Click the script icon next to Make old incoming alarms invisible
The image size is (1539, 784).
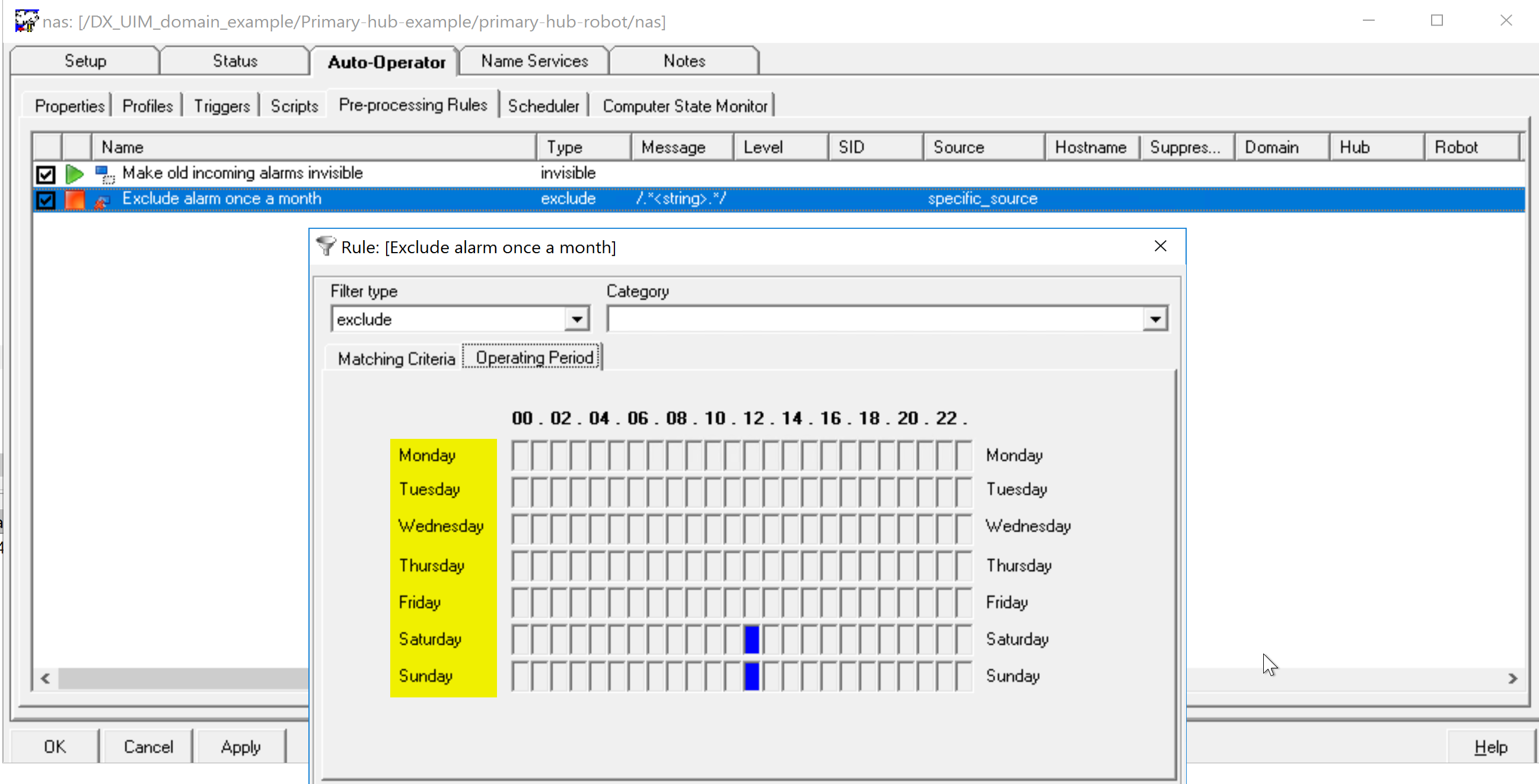click(104, 174)
